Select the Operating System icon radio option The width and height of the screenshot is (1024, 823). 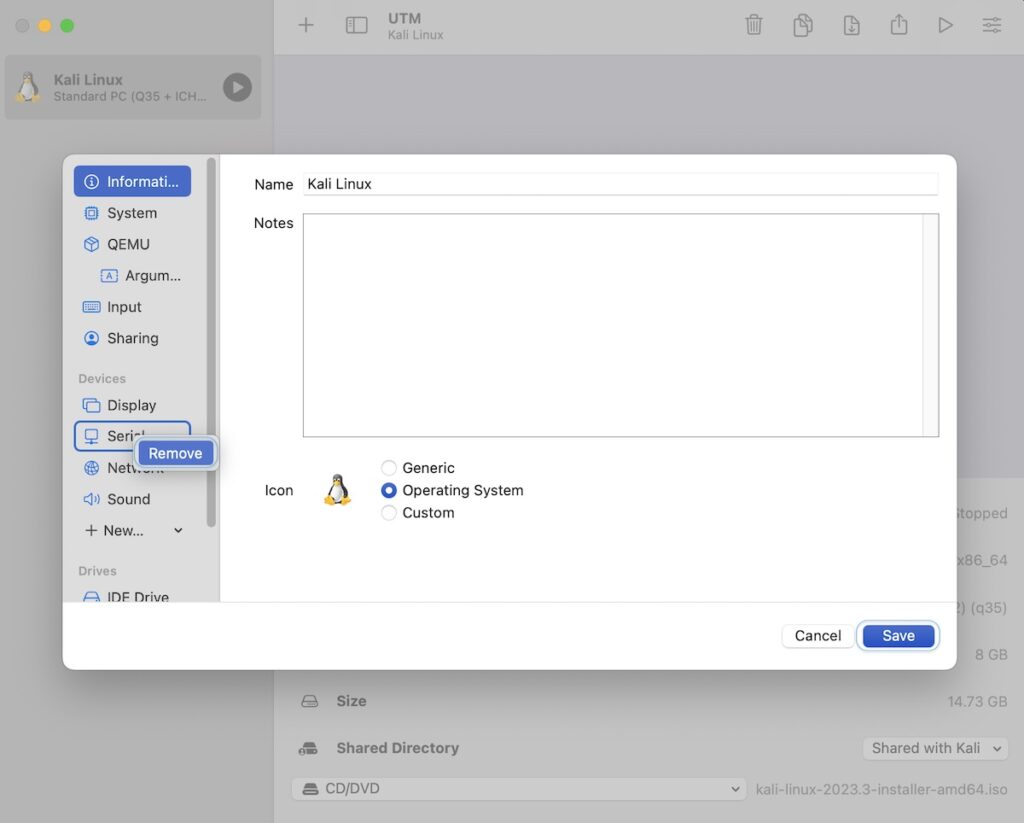(x=389, y=490)
